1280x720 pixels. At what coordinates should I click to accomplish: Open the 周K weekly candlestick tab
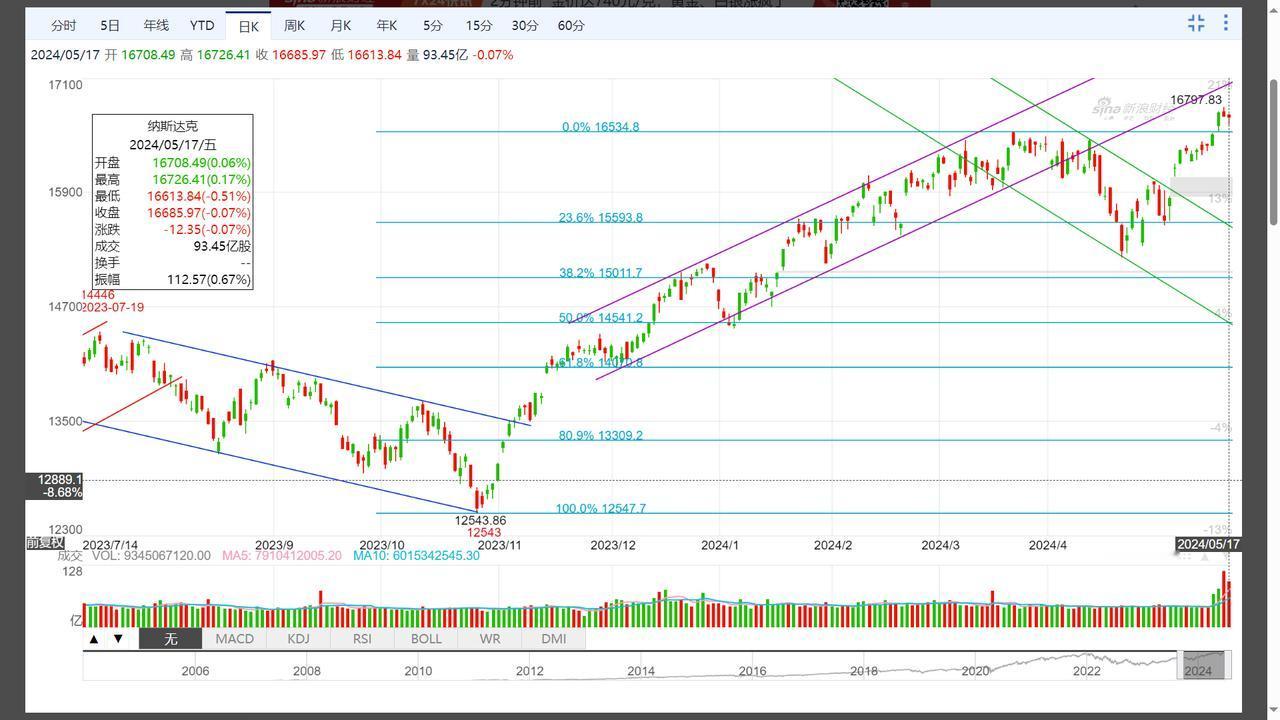[294, 25]
